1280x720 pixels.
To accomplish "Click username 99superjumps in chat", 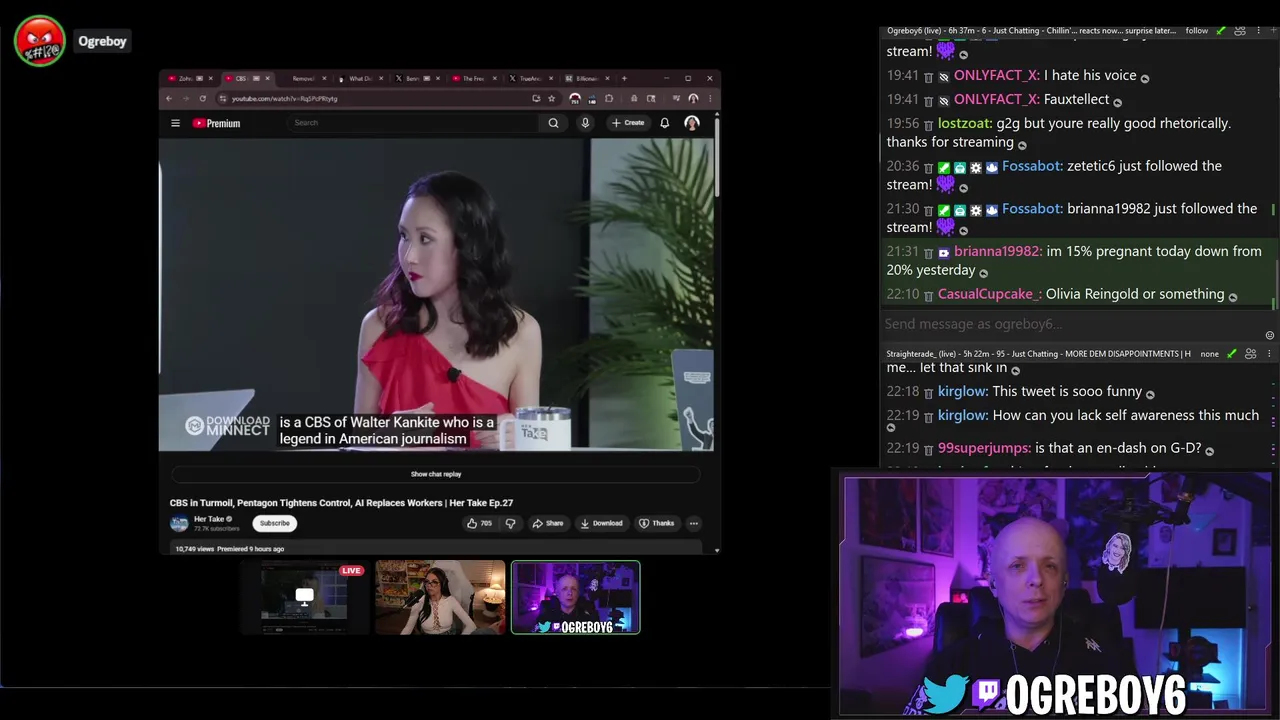I will pyautogui.click(x=984, y=448).
